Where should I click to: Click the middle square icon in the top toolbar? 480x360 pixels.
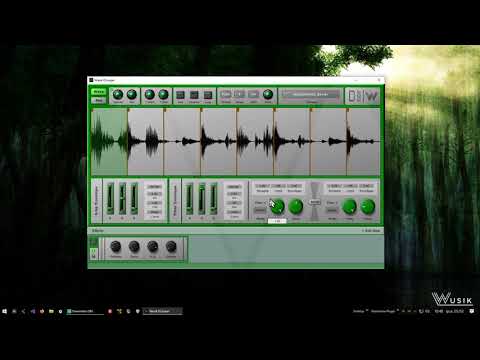click(x=194, y=95)
